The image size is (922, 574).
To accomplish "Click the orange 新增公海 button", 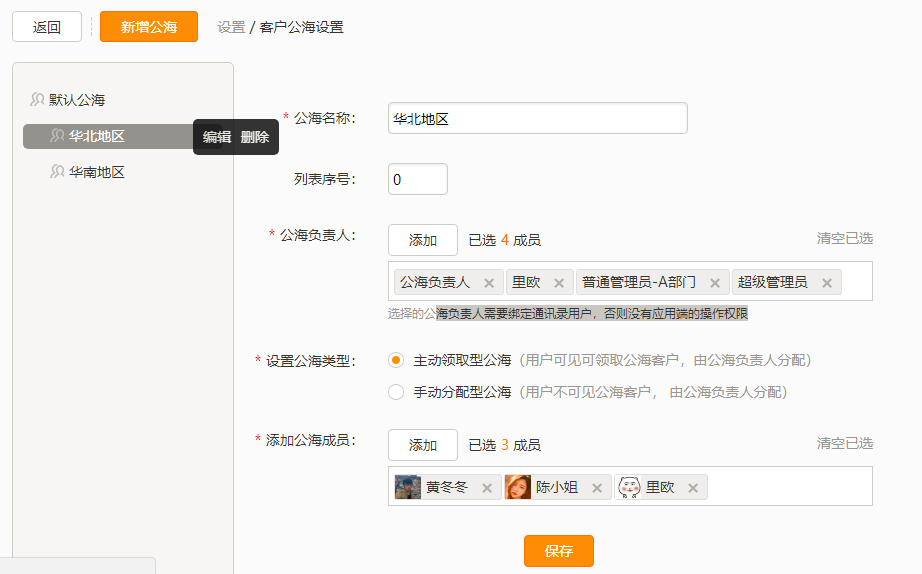I will tap(149, 27).
